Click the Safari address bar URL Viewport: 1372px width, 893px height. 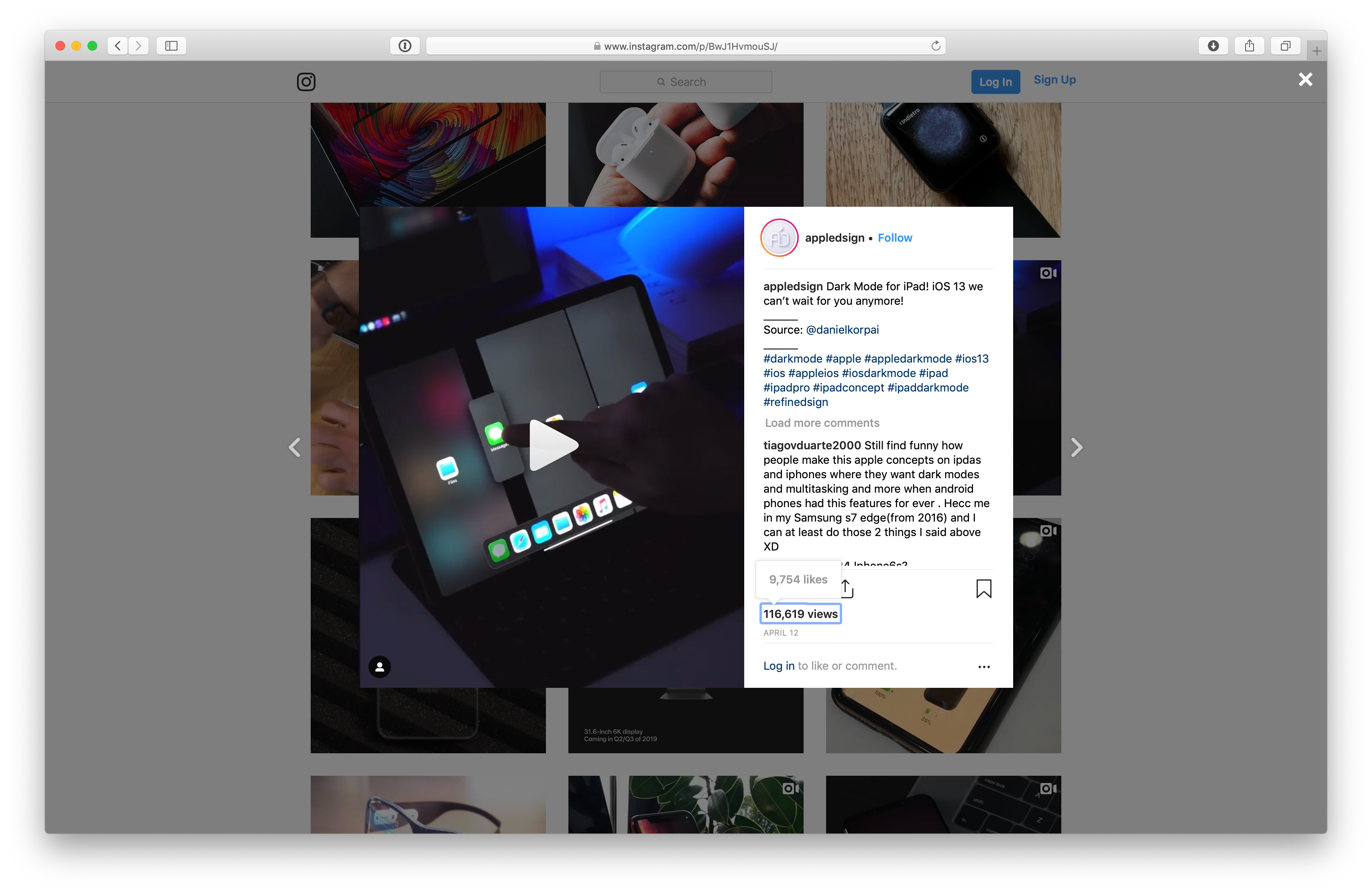point(686,46)
